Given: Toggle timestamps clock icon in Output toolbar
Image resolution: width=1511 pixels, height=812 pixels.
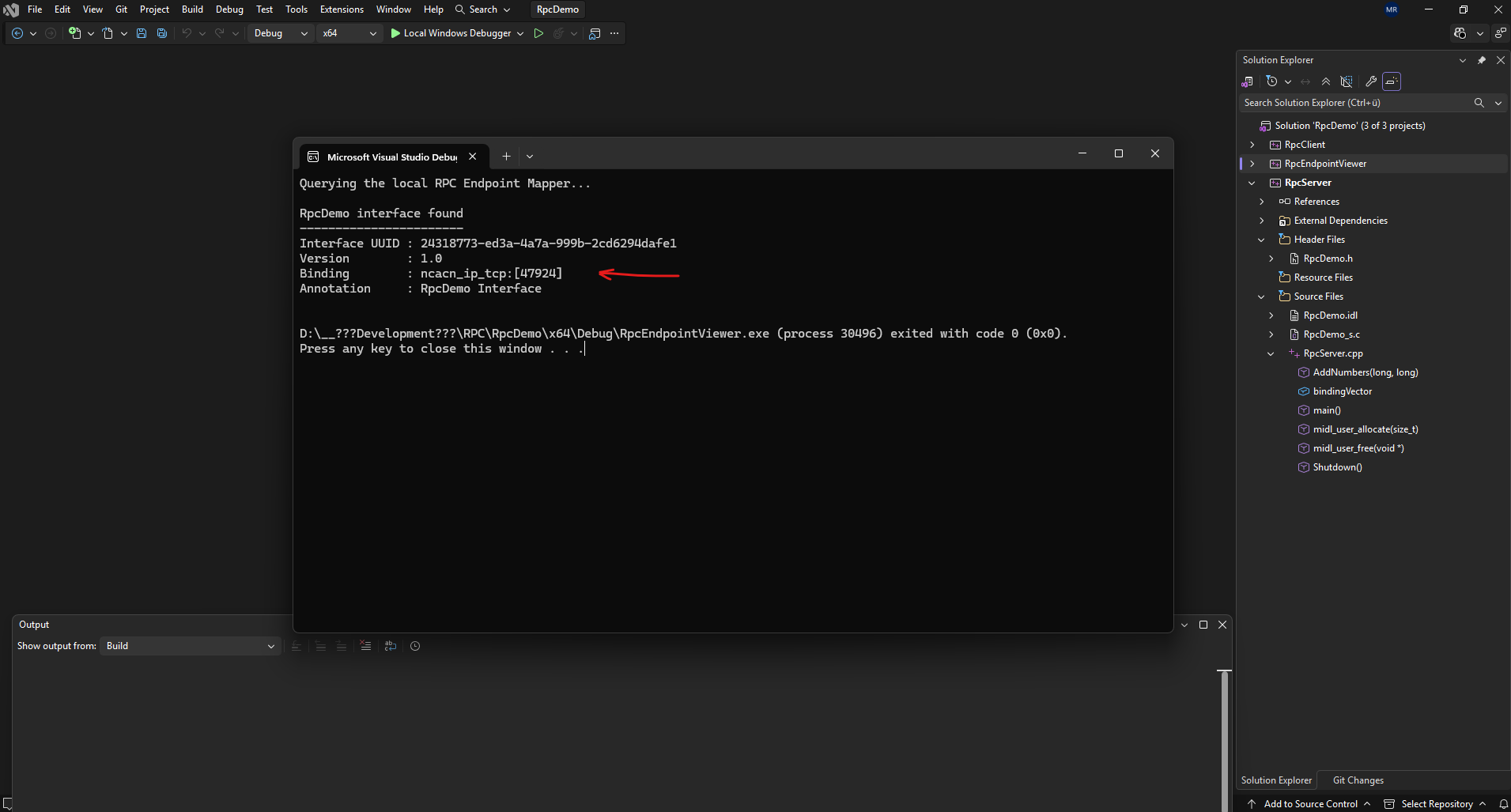Looking at the screenshot, I should 415,646.
